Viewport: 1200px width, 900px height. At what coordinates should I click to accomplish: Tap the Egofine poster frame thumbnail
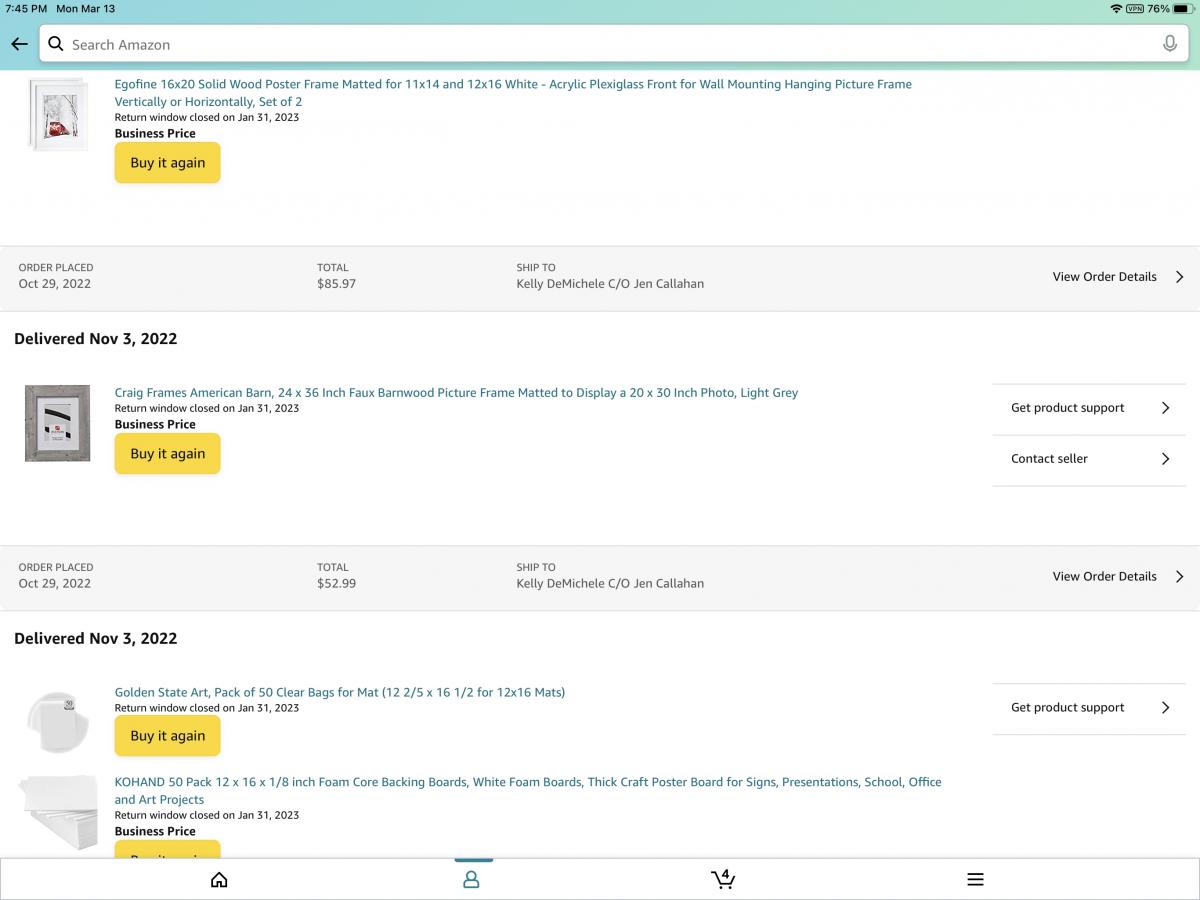tap(58, 115)
